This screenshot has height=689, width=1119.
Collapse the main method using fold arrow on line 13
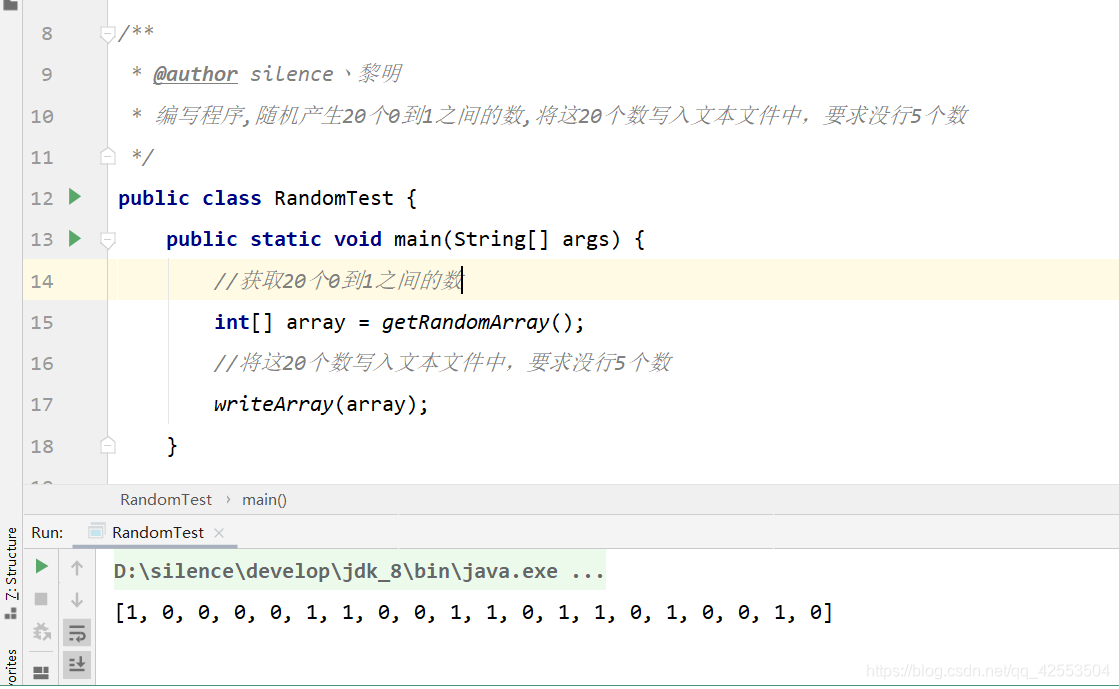107,239
